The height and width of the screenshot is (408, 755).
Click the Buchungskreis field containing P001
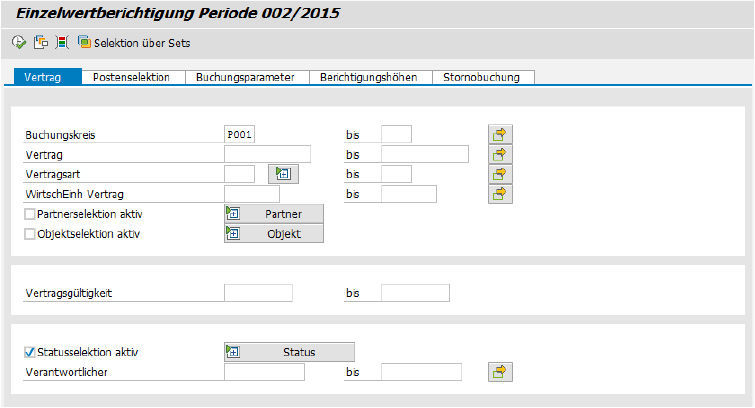coord(240,134)
